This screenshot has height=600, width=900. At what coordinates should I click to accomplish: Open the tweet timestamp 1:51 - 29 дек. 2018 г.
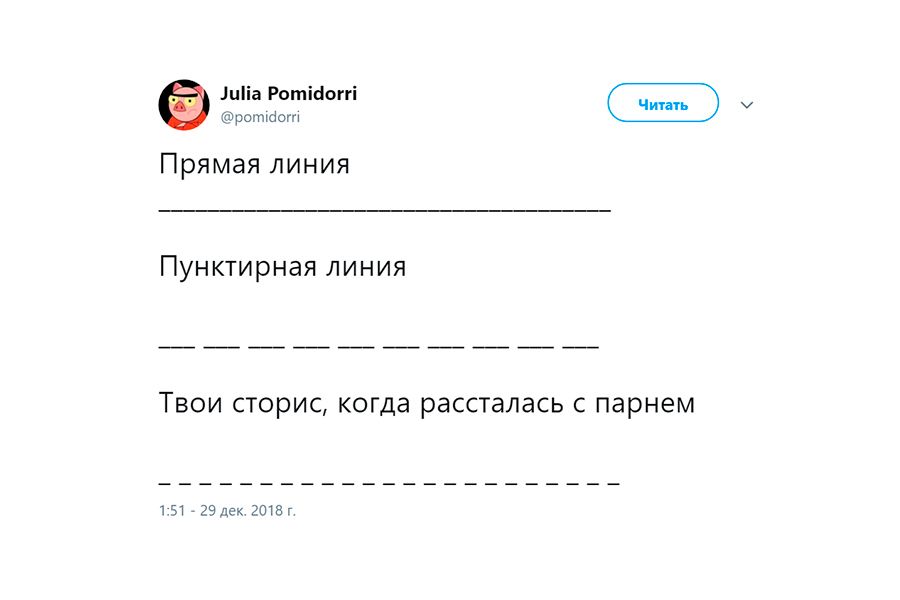[227, 510]
